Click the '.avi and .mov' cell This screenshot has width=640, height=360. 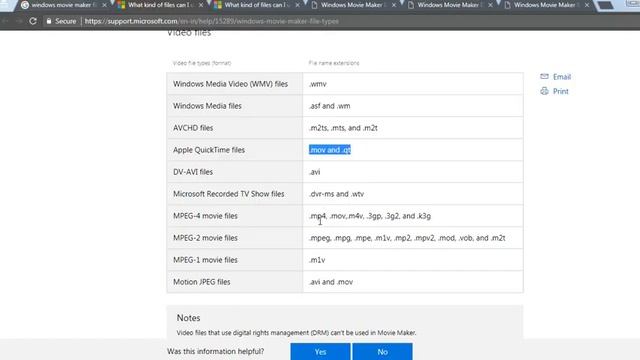click(x=413, y=282)
